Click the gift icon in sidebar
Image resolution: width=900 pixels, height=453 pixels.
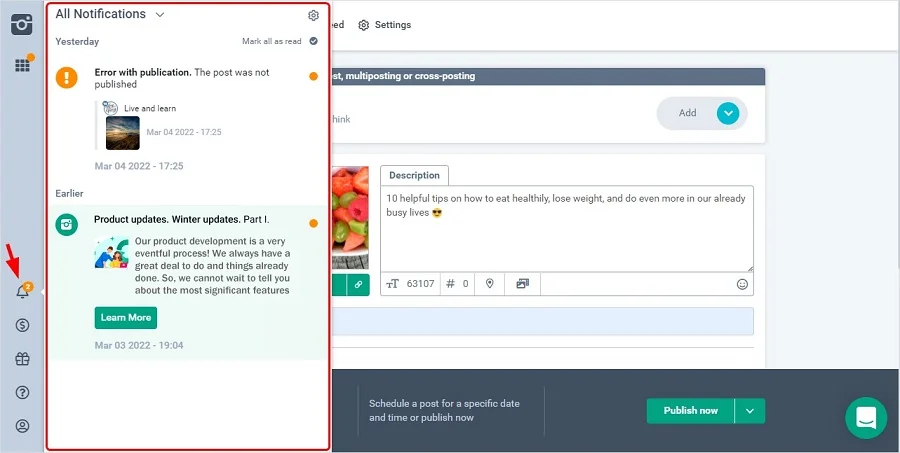(22, 359)
